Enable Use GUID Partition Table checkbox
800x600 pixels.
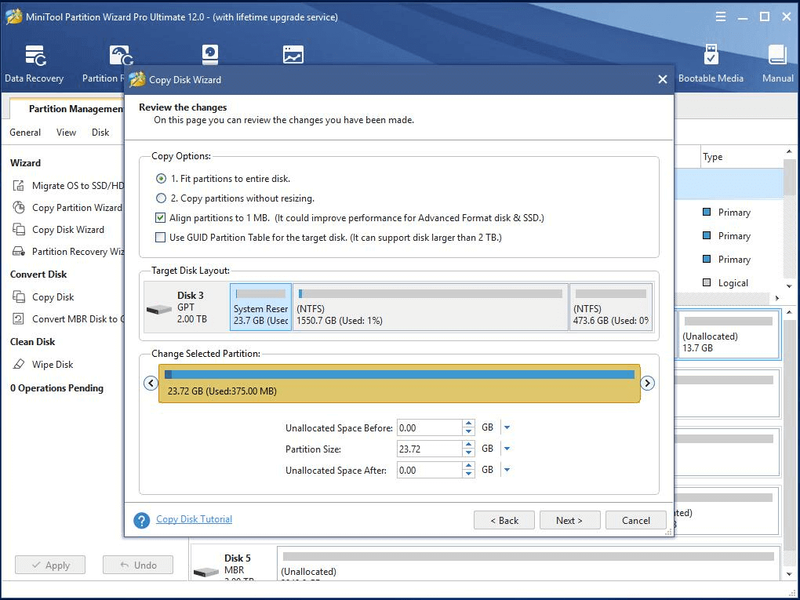[x=160, y=237]
